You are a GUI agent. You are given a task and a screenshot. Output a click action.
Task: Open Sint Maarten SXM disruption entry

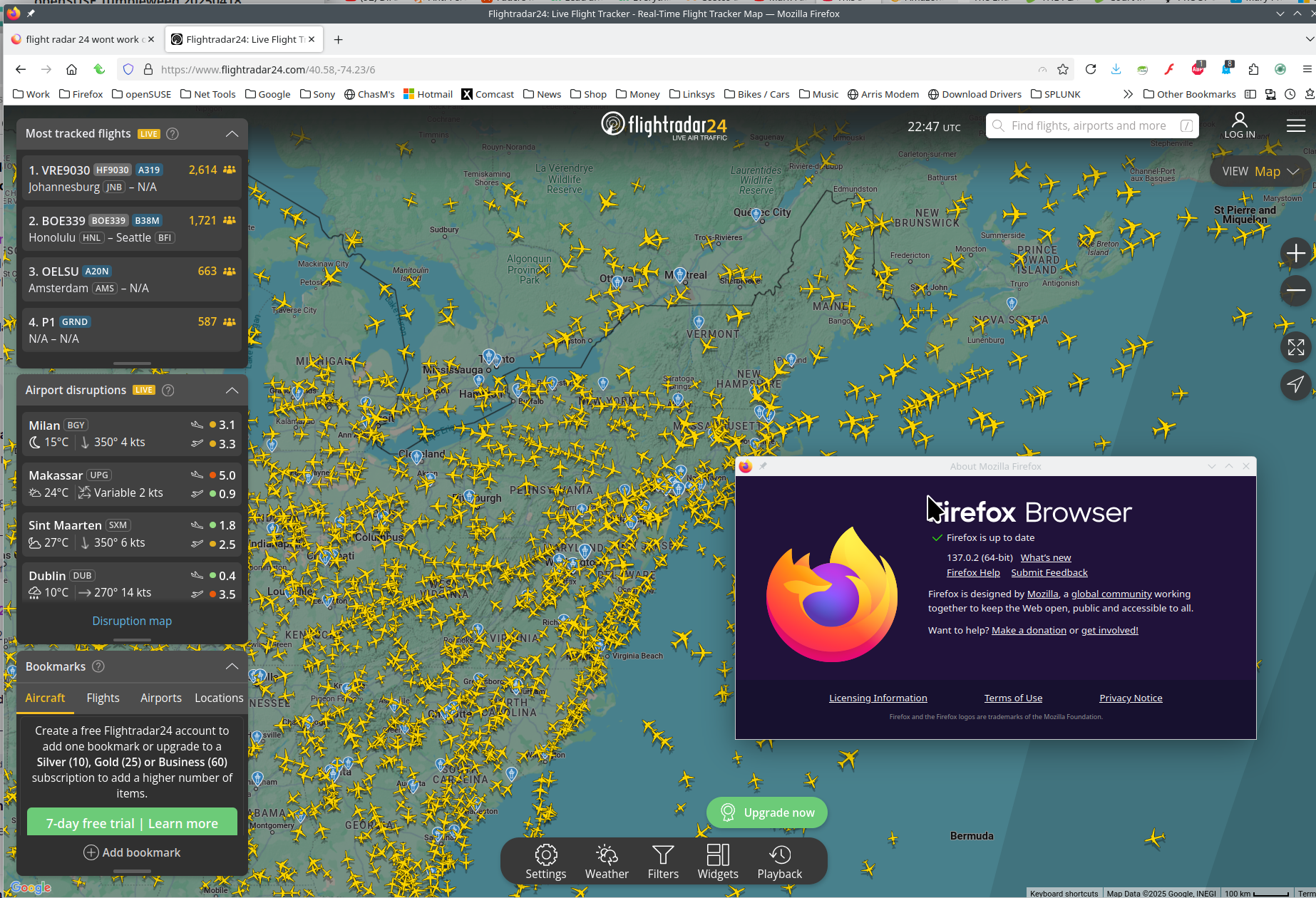(132, 534)
